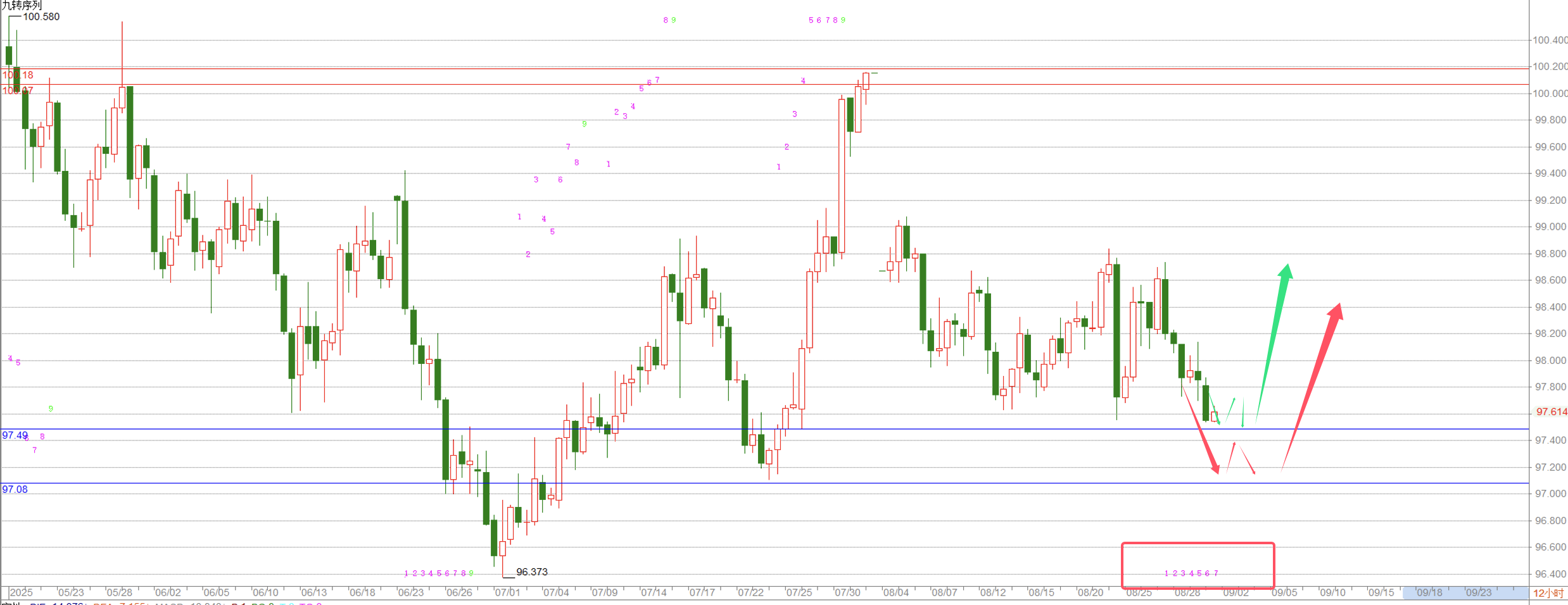Click the 98.000 price axis label
This screenshot has width=1568, height=605.
[1551, 361]
